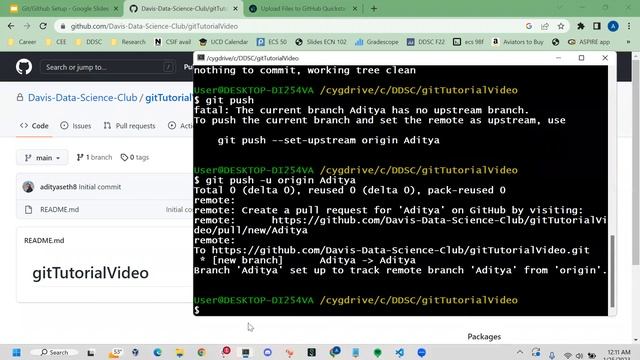Open Windows taskbar Search
The width and height of the screenshot is (640, 360).
tap(55, 352)
